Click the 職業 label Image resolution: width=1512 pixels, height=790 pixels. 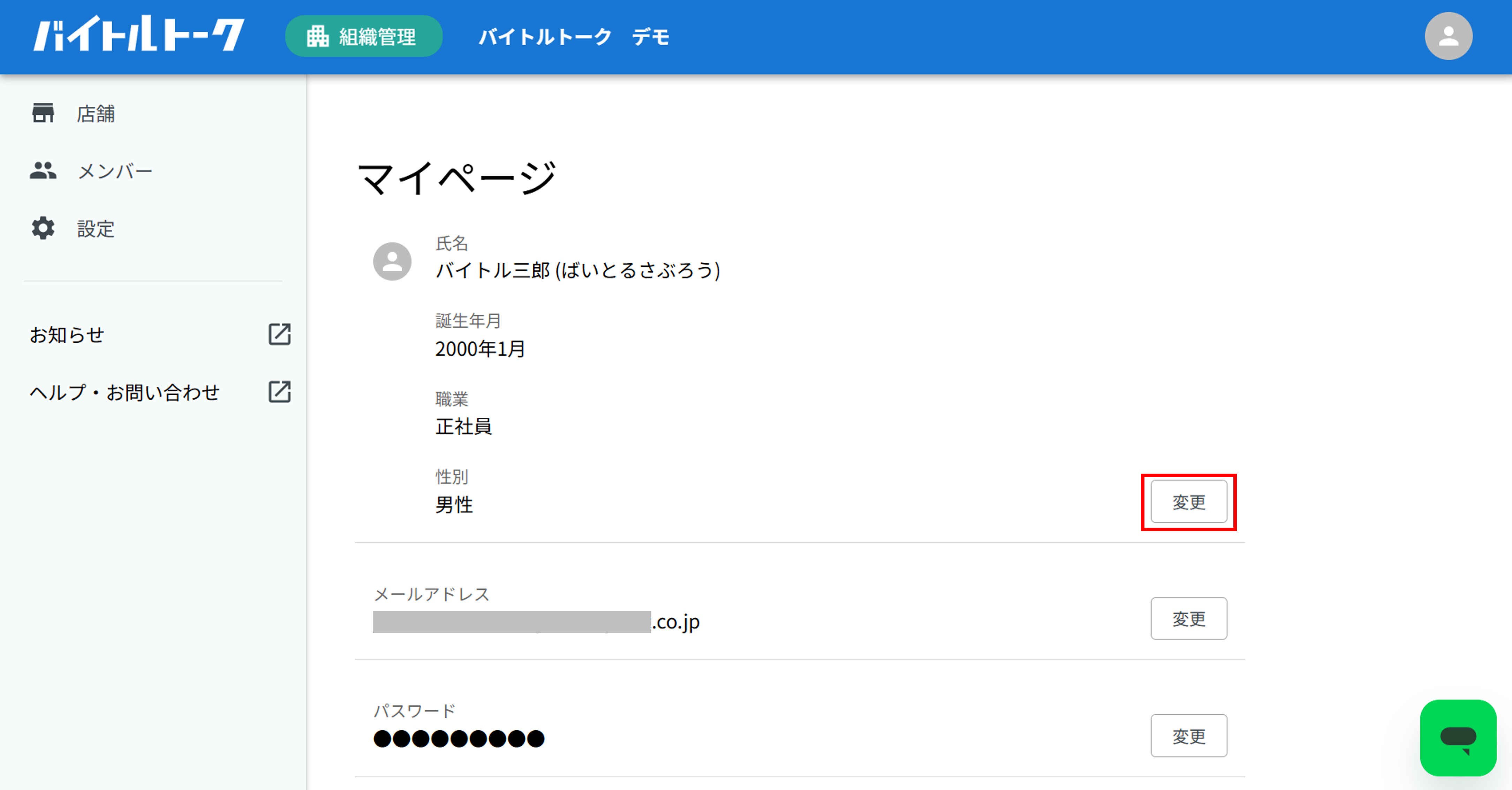(x=451, y=399)
